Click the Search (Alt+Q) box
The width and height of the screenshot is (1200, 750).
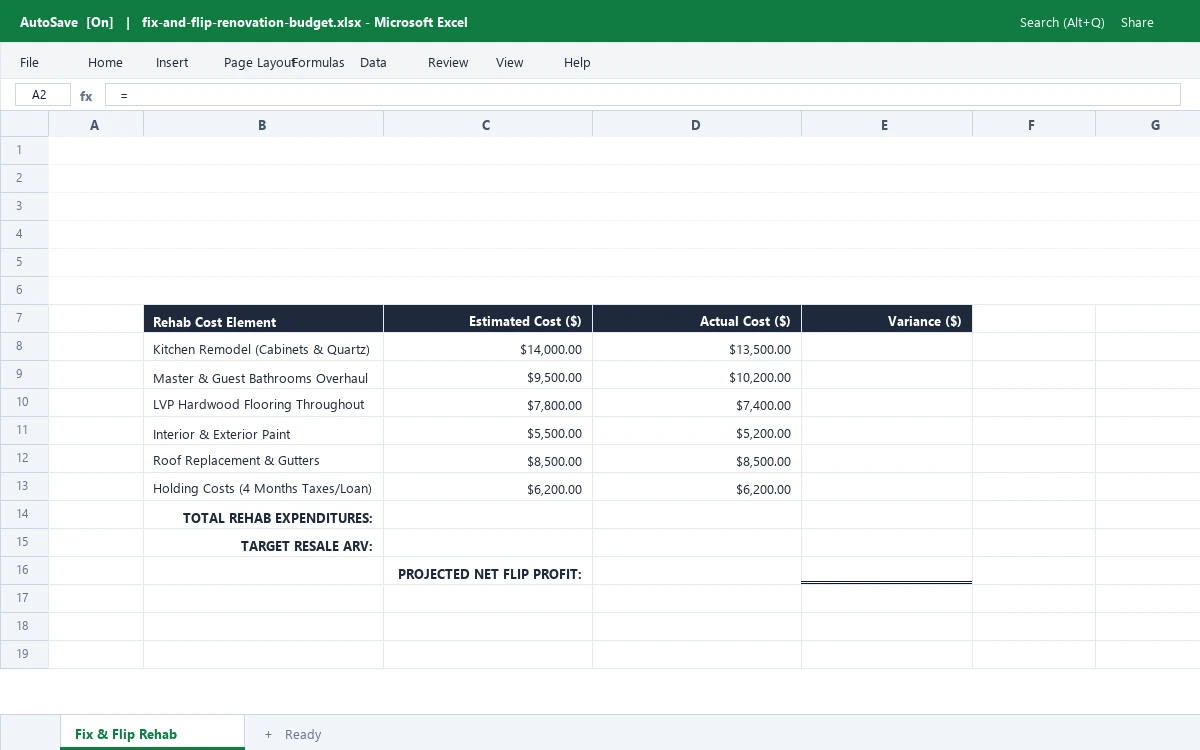tap(1062, 22)
